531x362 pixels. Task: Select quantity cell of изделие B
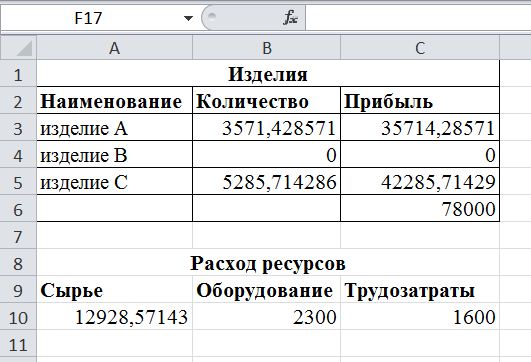point(267,155)
